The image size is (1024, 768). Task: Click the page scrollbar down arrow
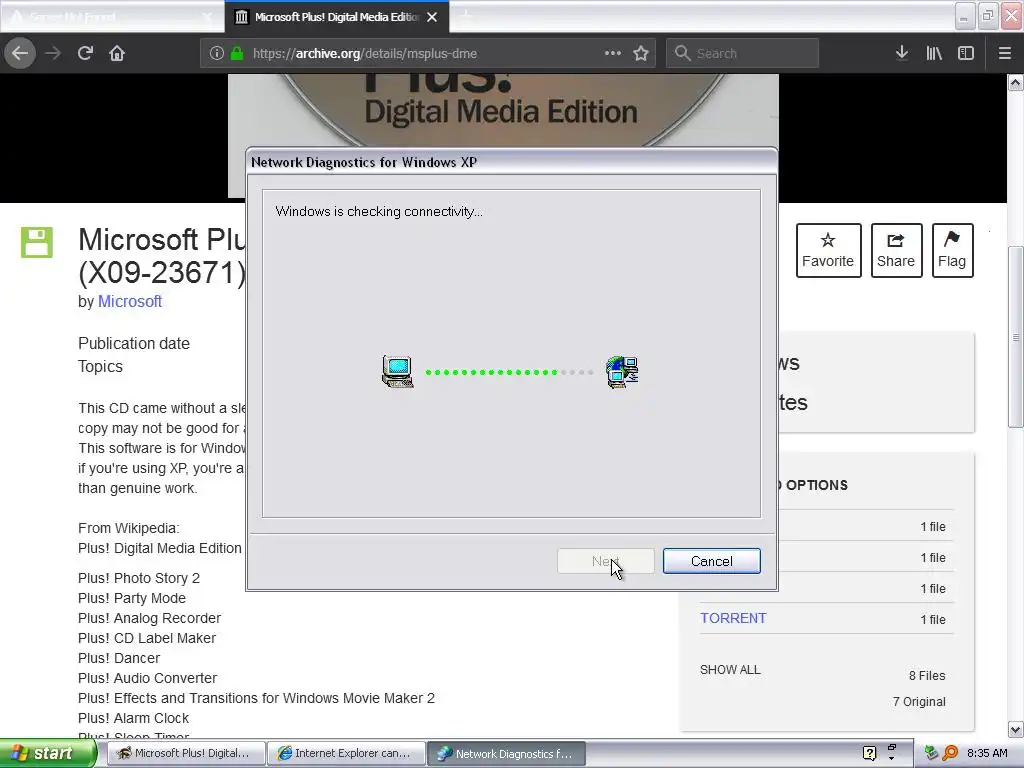tap(1015, 729)
